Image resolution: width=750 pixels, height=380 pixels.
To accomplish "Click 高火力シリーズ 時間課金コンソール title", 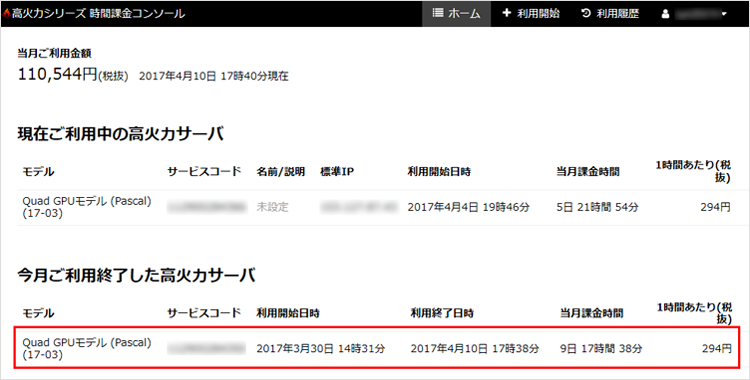I will click(x=98, y=14).
